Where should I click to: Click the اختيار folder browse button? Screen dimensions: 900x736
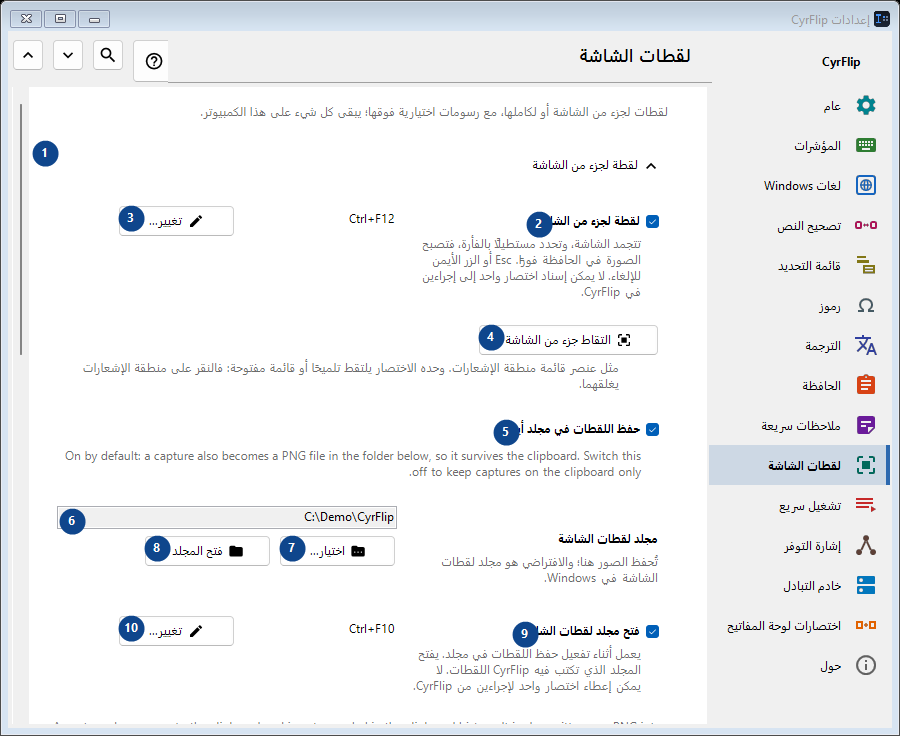(x=338, y=551)
